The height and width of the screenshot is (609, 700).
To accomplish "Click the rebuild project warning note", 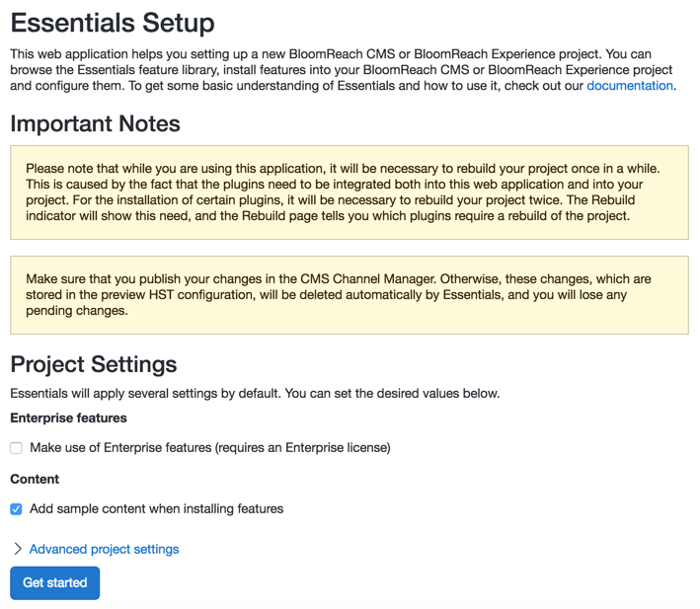I will [x=349, y=192].
